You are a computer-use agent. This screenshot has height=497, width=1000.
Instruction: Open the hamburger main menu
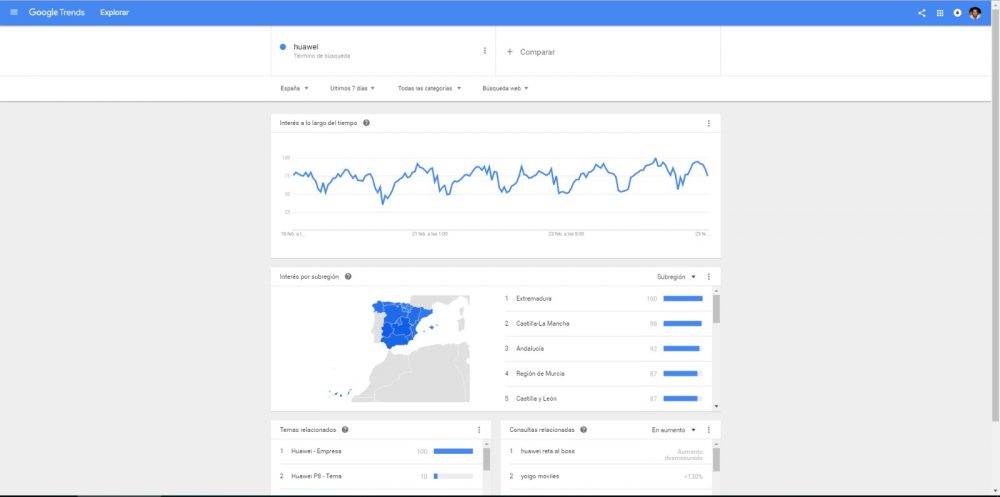[14, 13]
